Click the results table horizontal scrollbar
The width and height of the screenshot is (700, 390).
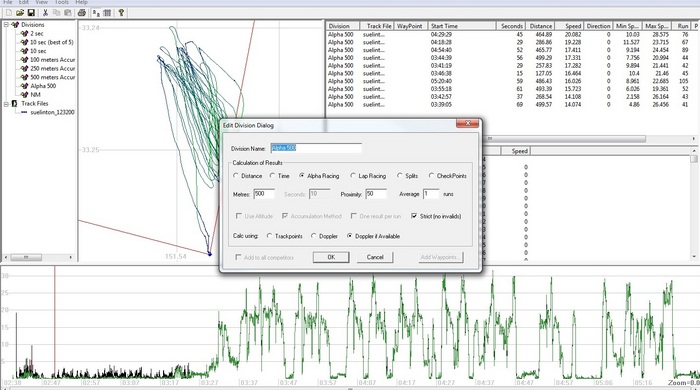[x=589, y=139]
